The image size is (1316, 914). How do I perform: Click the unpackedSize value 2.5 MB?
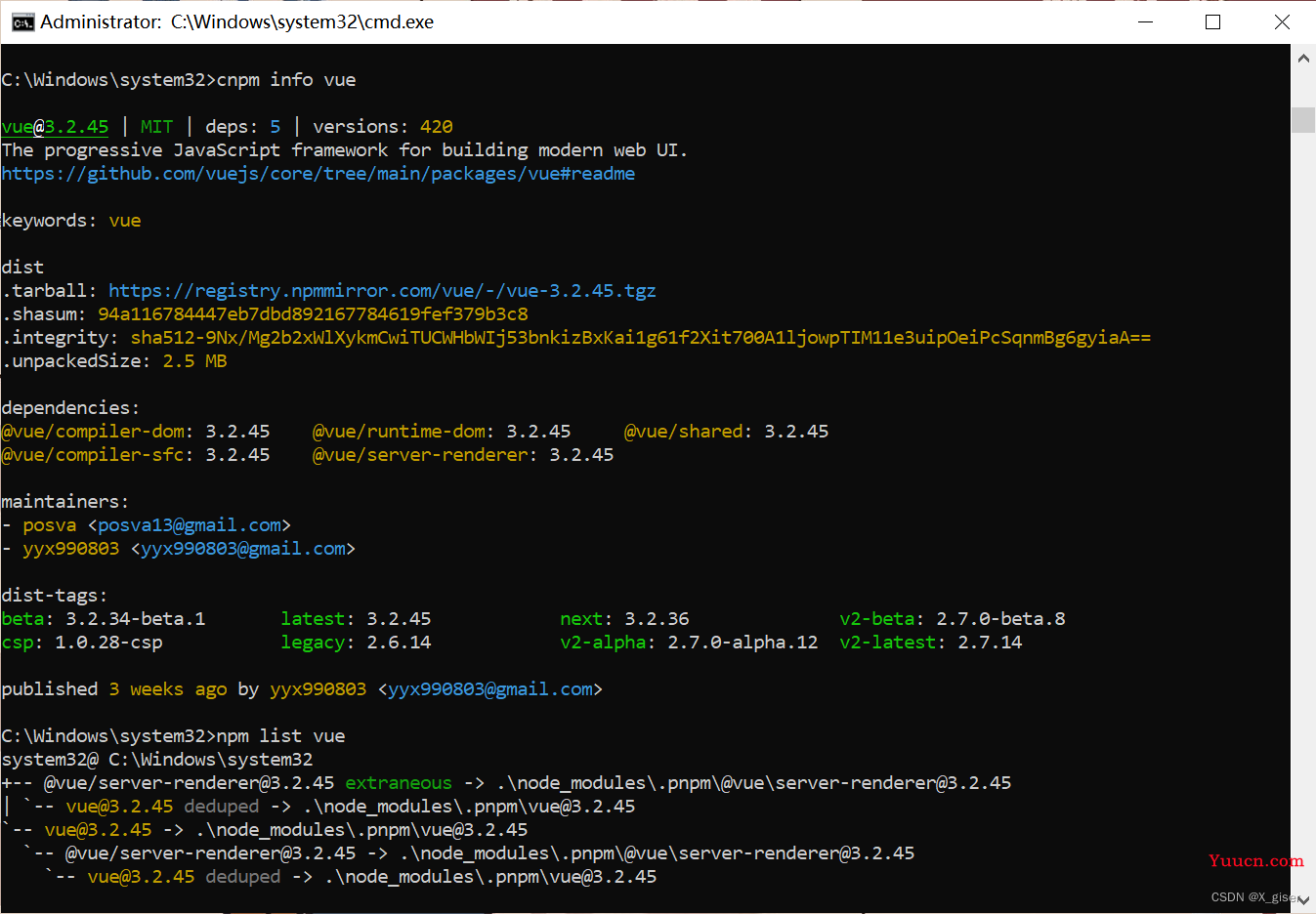pyautogui.click(x=194, y=361)
